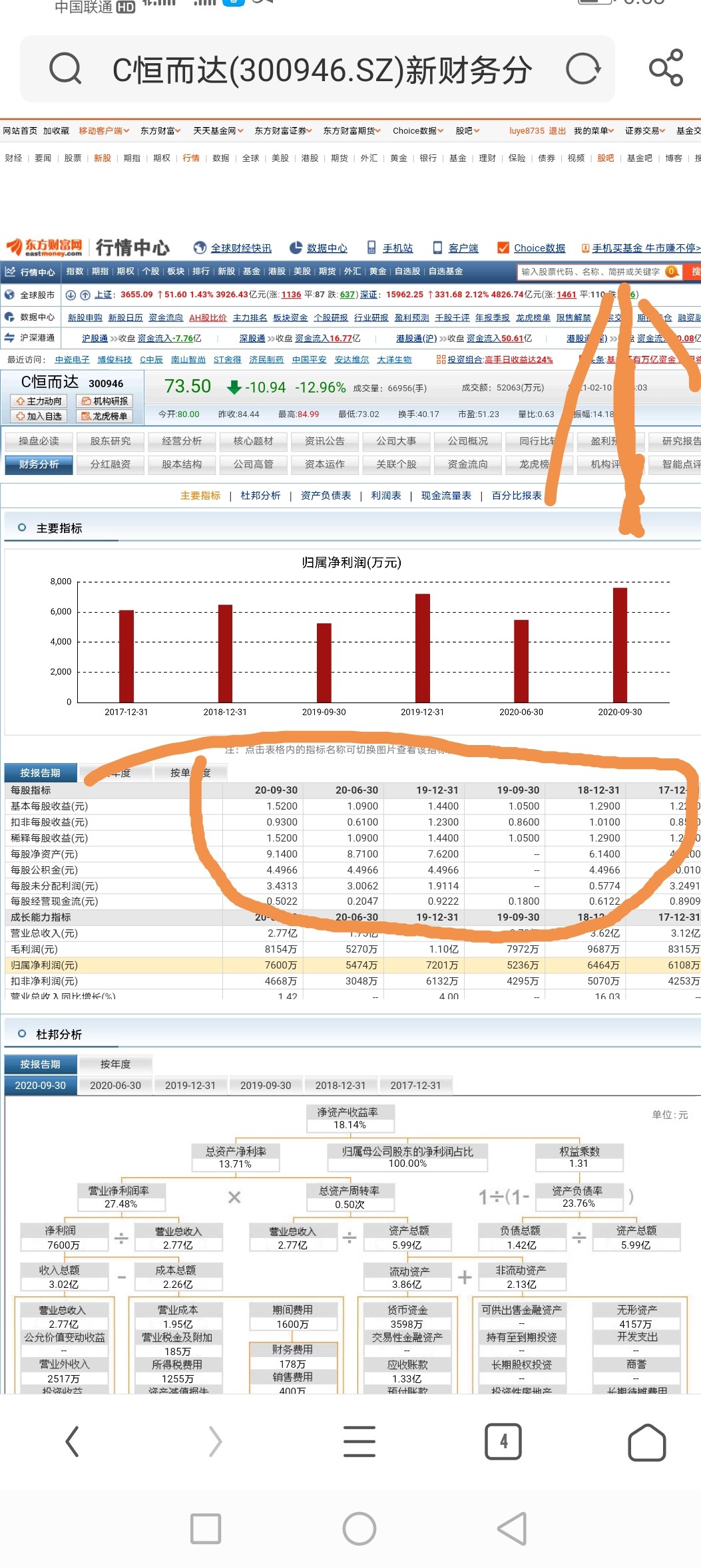Viewport: 701px width, 1568px height.
Task: Open the browser hamburger menu
Action: click(x=359, y=1442)
